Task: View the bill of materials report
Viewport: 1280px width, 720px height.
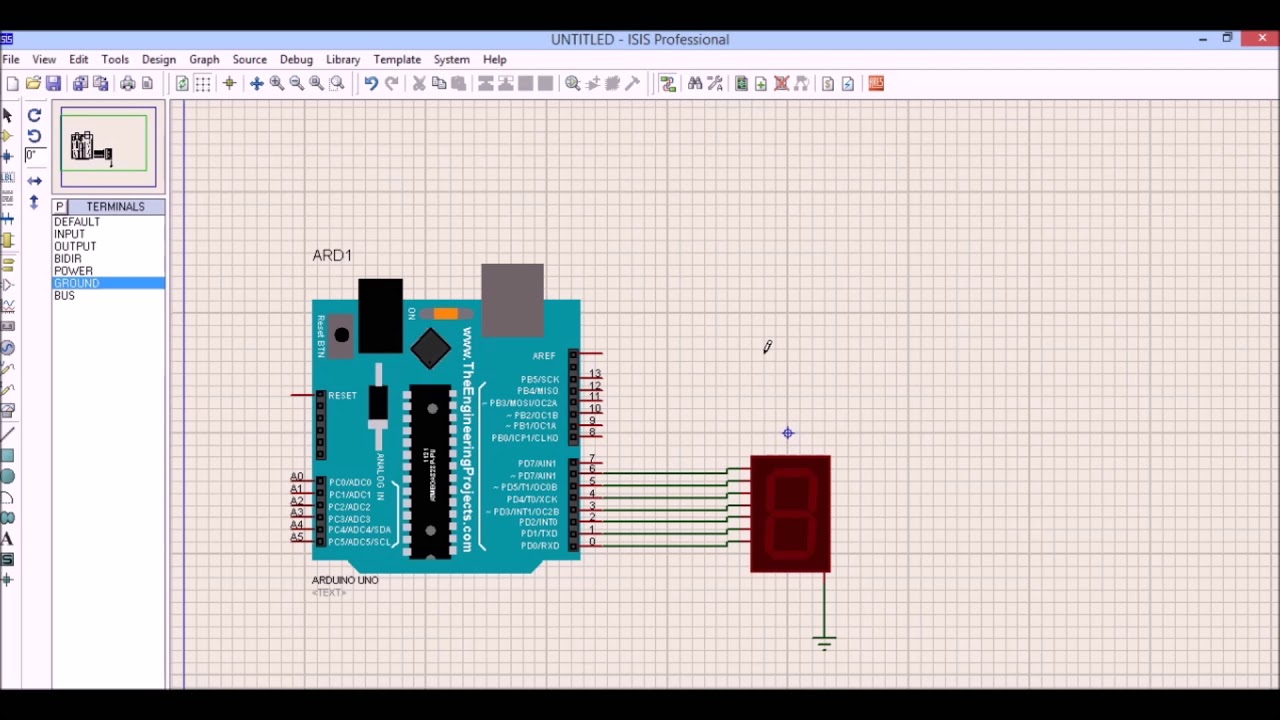Action: 828,84
